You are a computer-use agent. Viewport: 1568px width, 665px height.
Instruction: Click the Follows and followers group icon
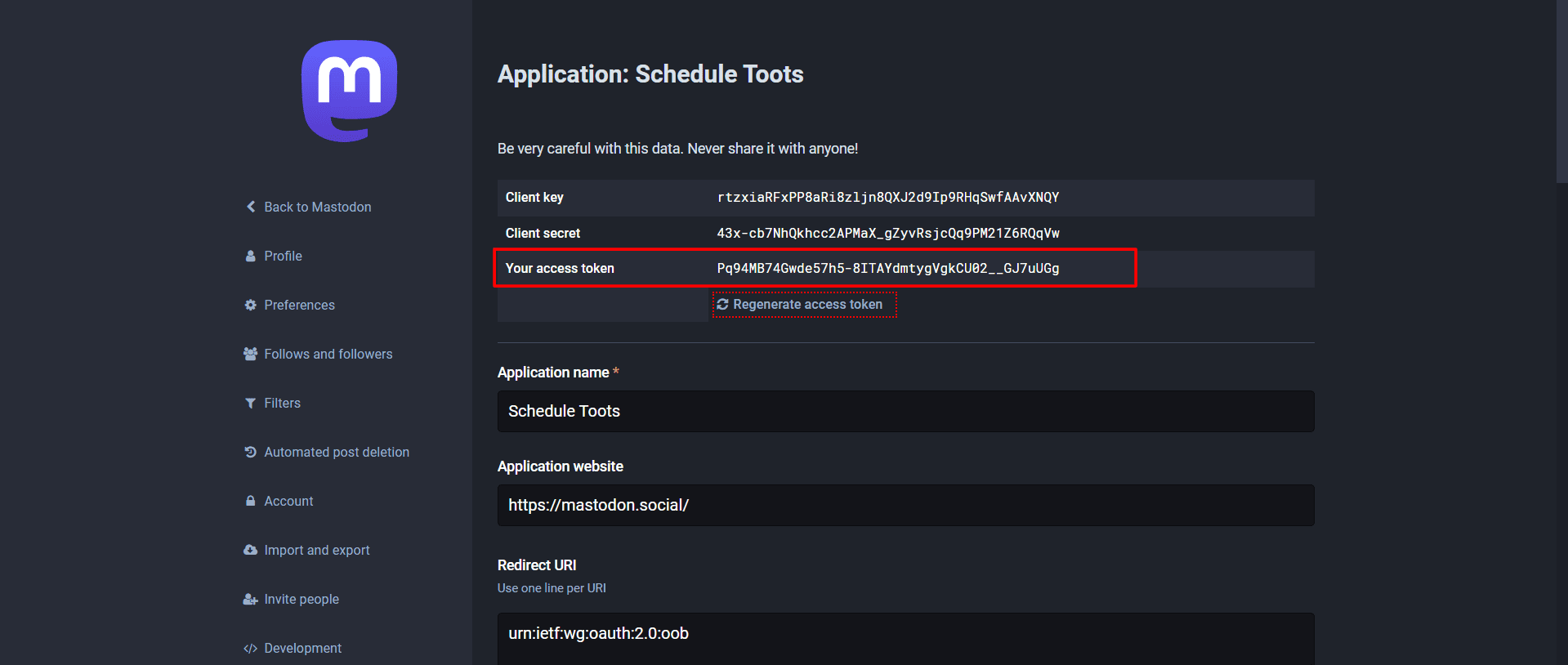click(251, 354)
